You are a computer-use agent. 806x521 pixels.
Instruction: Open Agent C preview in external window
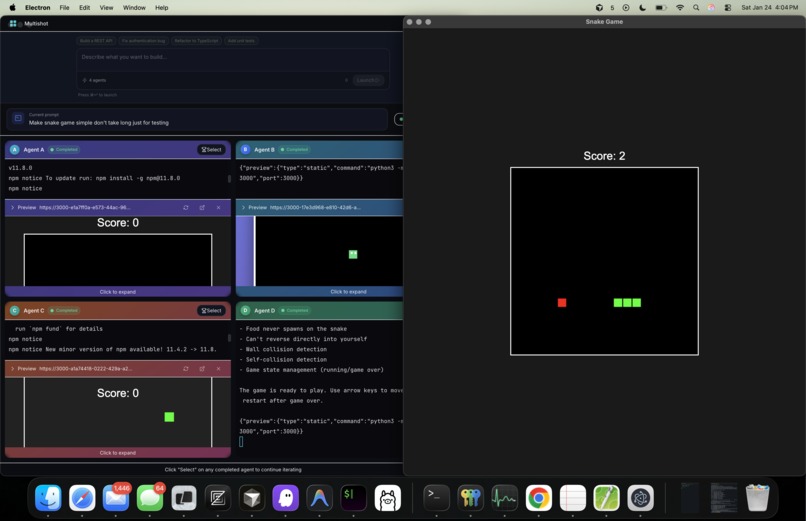(x=202, y=368)
